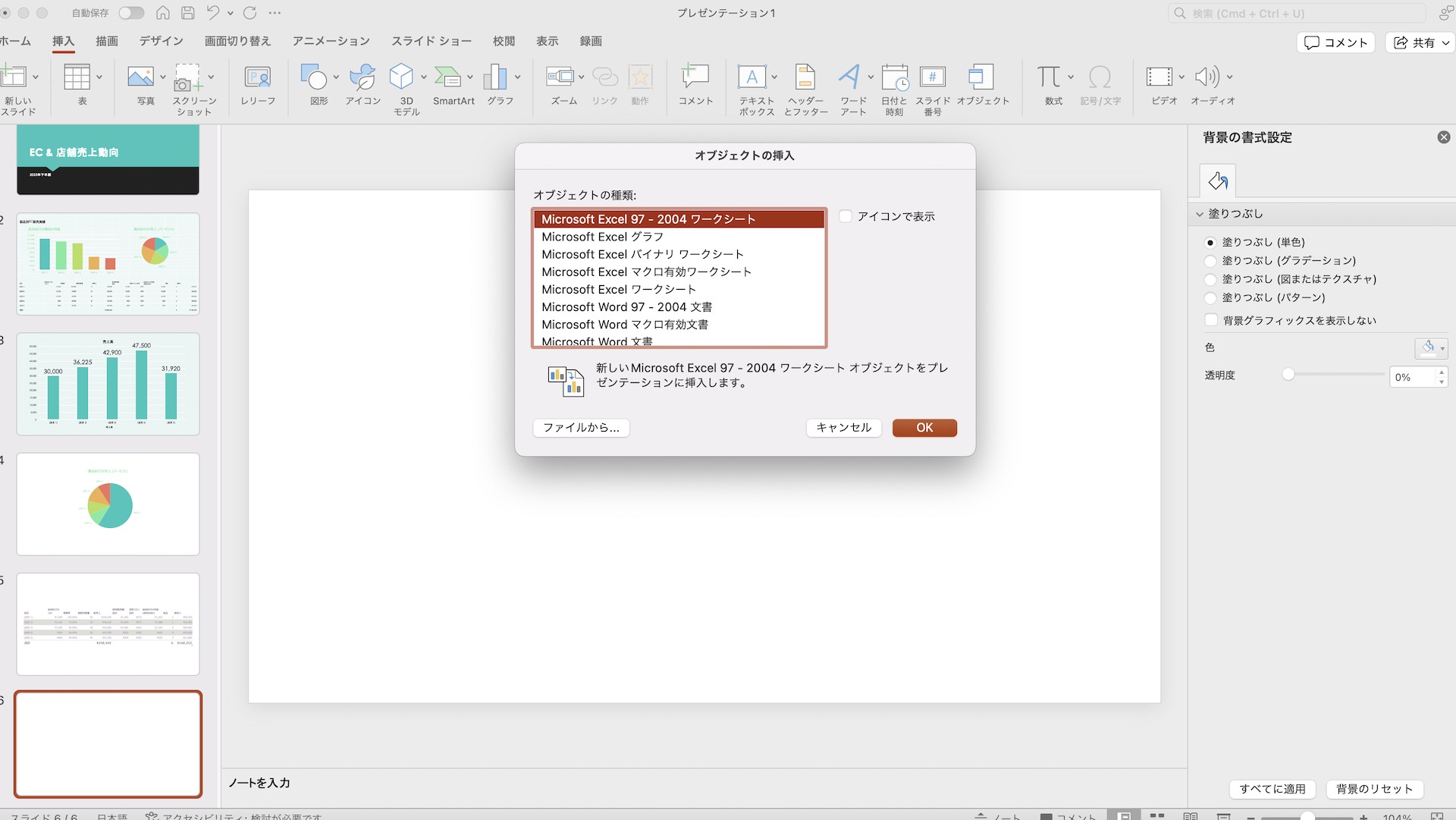
Task: Insert a テキストボックス
Action: [x=752, y=77]
